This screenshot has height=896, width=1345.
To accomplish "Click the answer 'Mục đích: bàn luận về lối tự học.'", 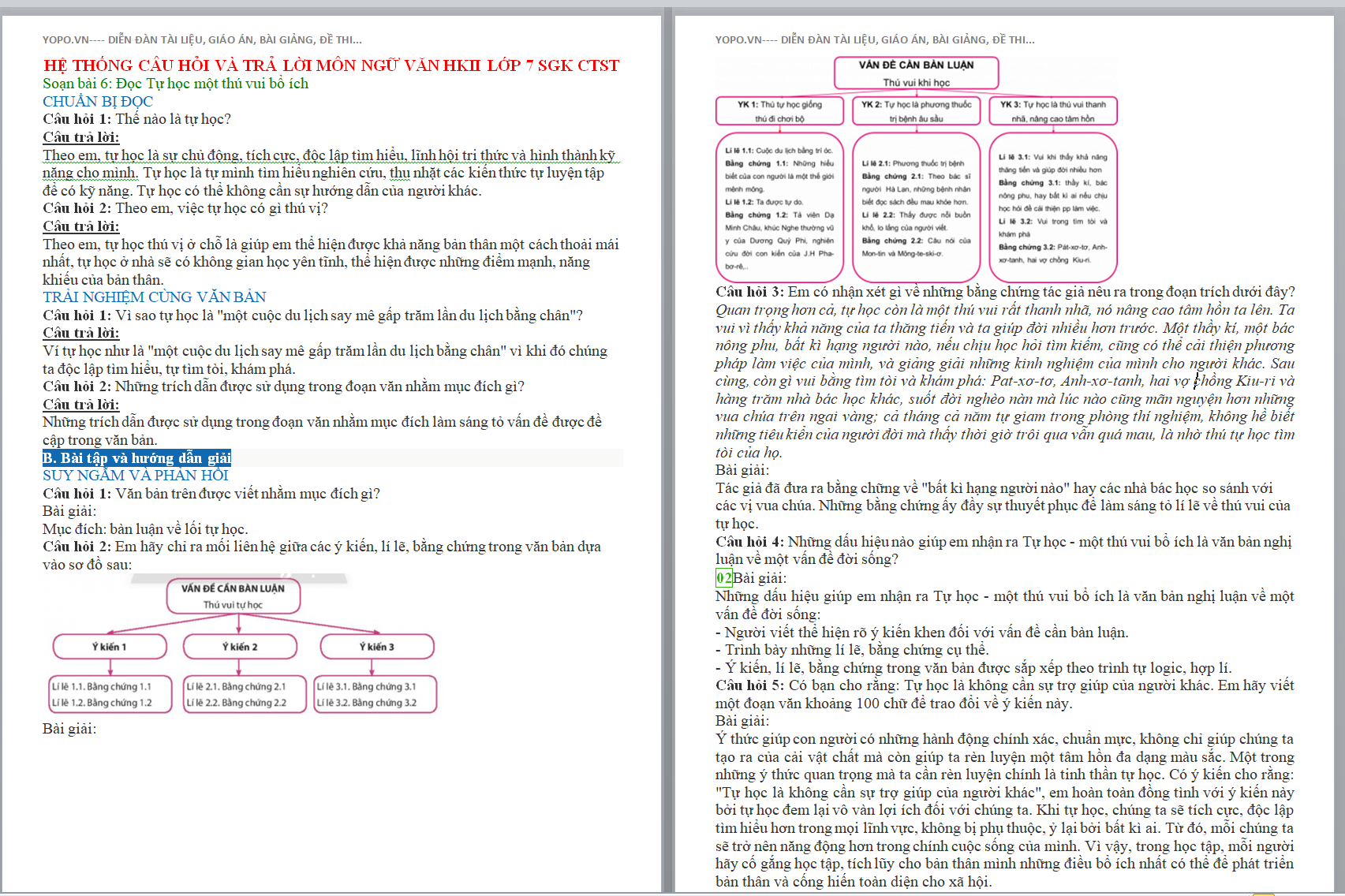I will tap(145, 529).
